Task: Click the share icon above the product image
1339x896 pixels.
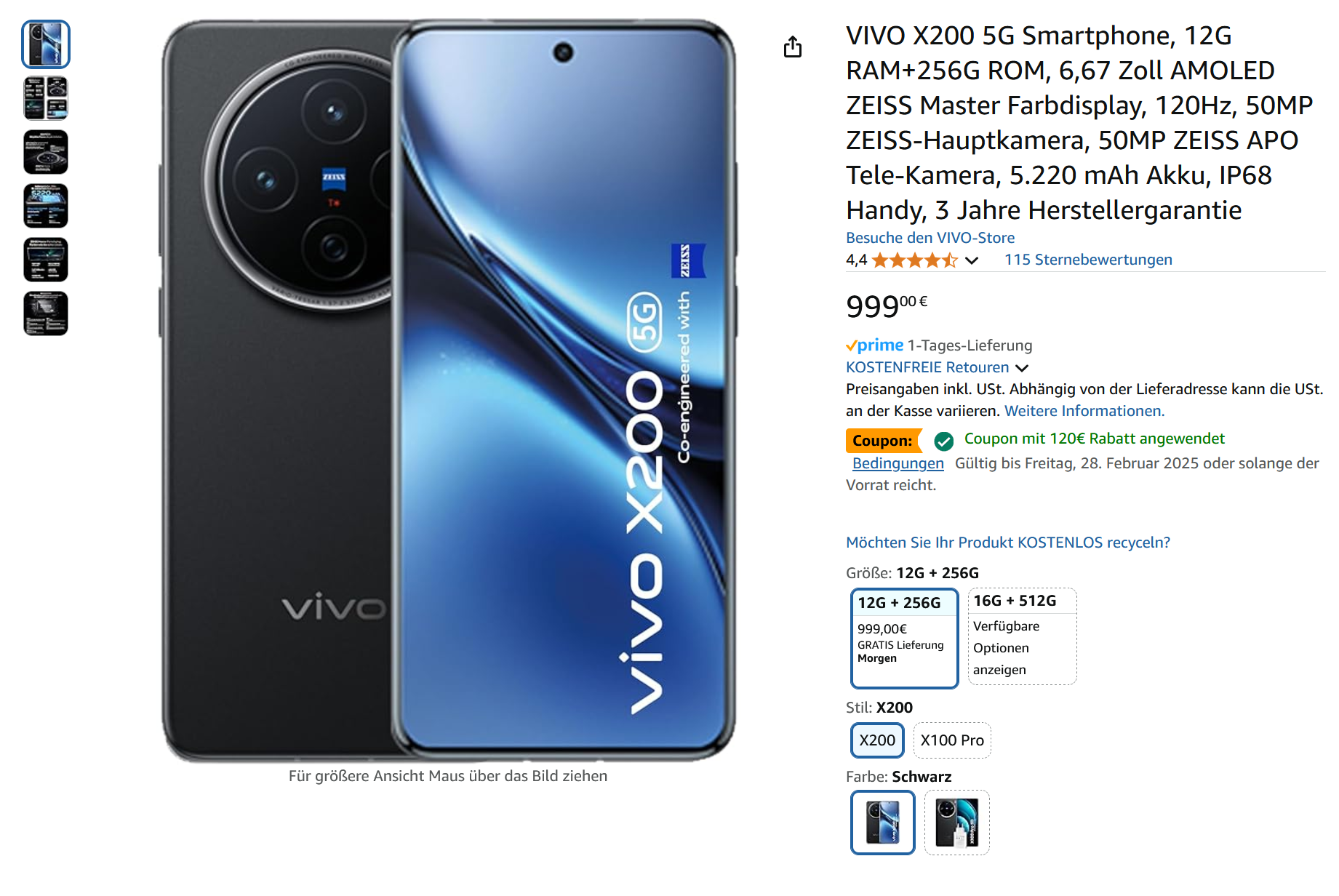Action: pos(793,47)
